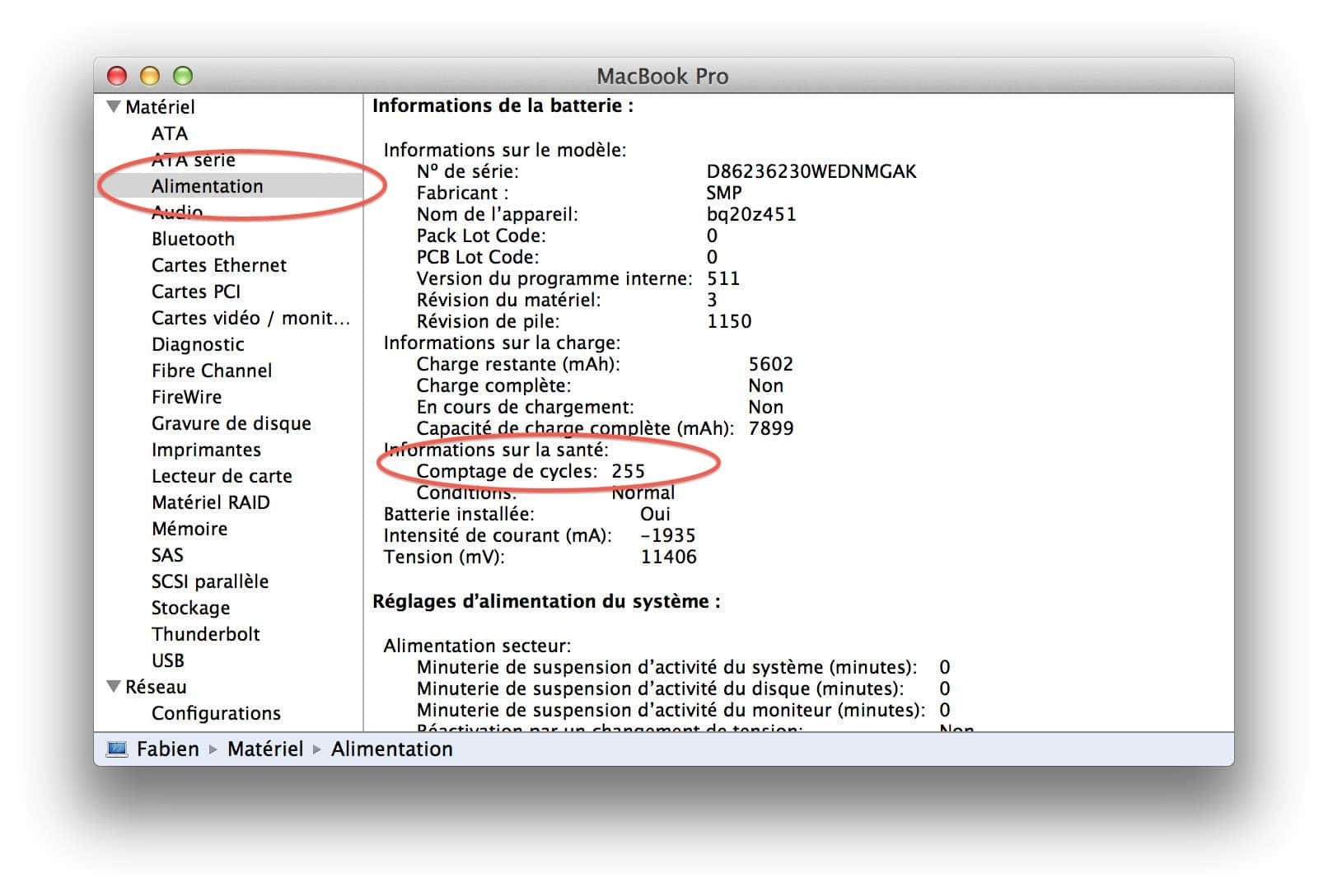The height and width of the screenshot is (896, 1328).
Task: Select Lecteur de carte entry
Action: (x=222, y=476)
